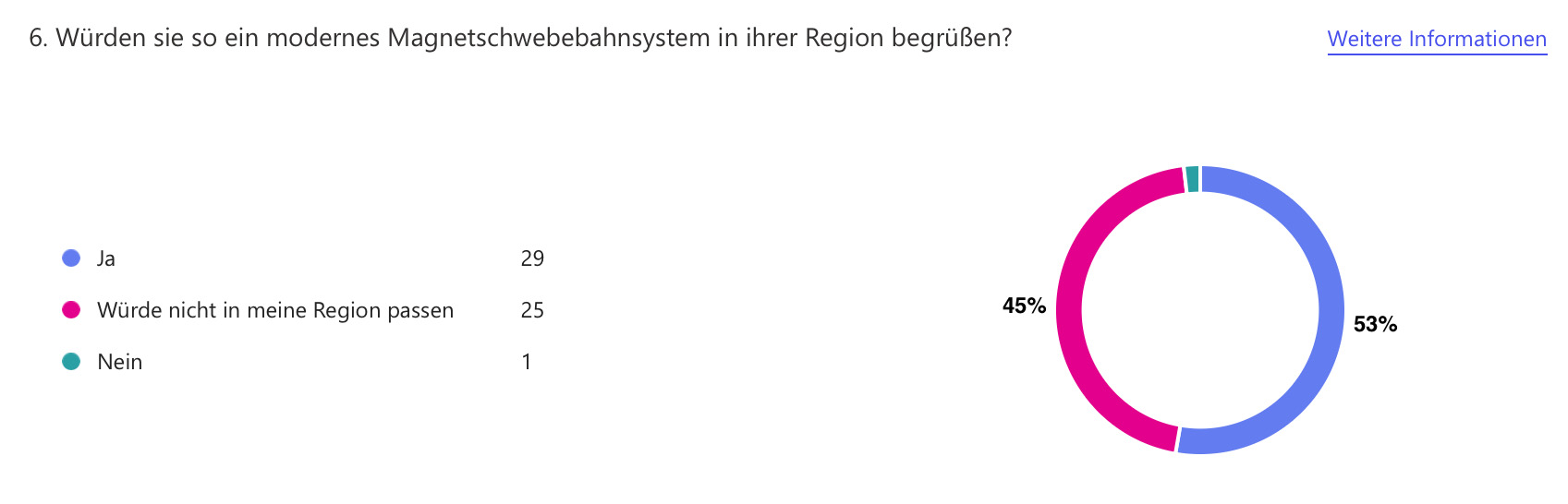
Task: Click the count 29 for Ja
Action: pyautogui.click(x=532, y=258)
